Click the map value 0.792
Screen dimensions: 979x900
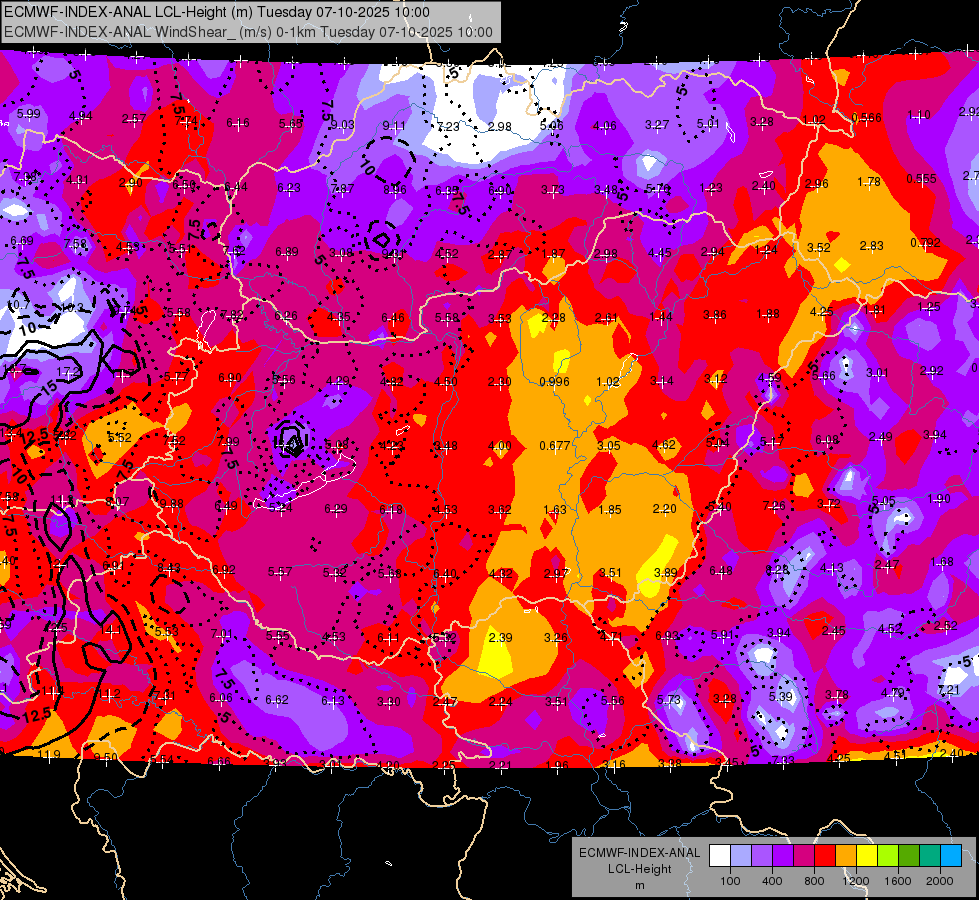pos(925,242)
